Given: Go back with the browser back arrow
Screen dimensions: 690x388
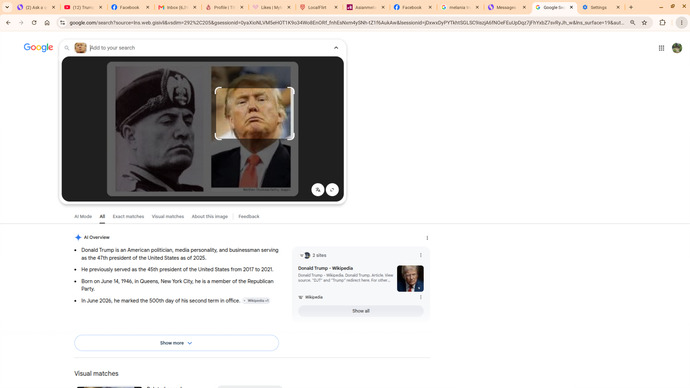Looking at the screenshot, I should [x=8, y=22].
